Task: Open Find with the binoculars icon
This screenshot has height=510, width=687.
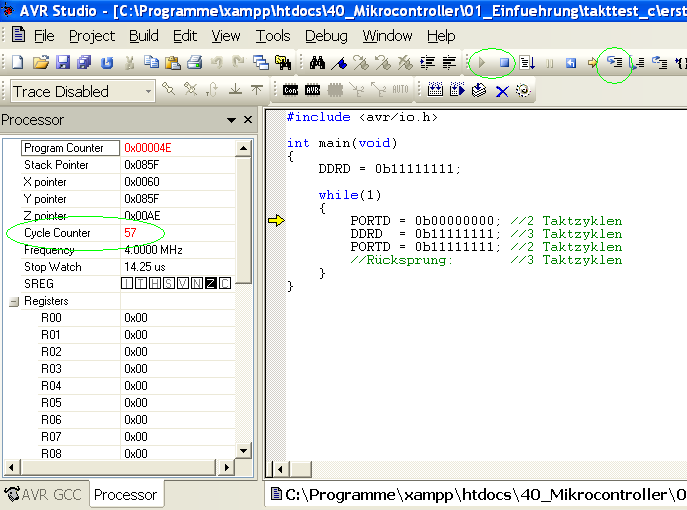Action: (317, 63)
